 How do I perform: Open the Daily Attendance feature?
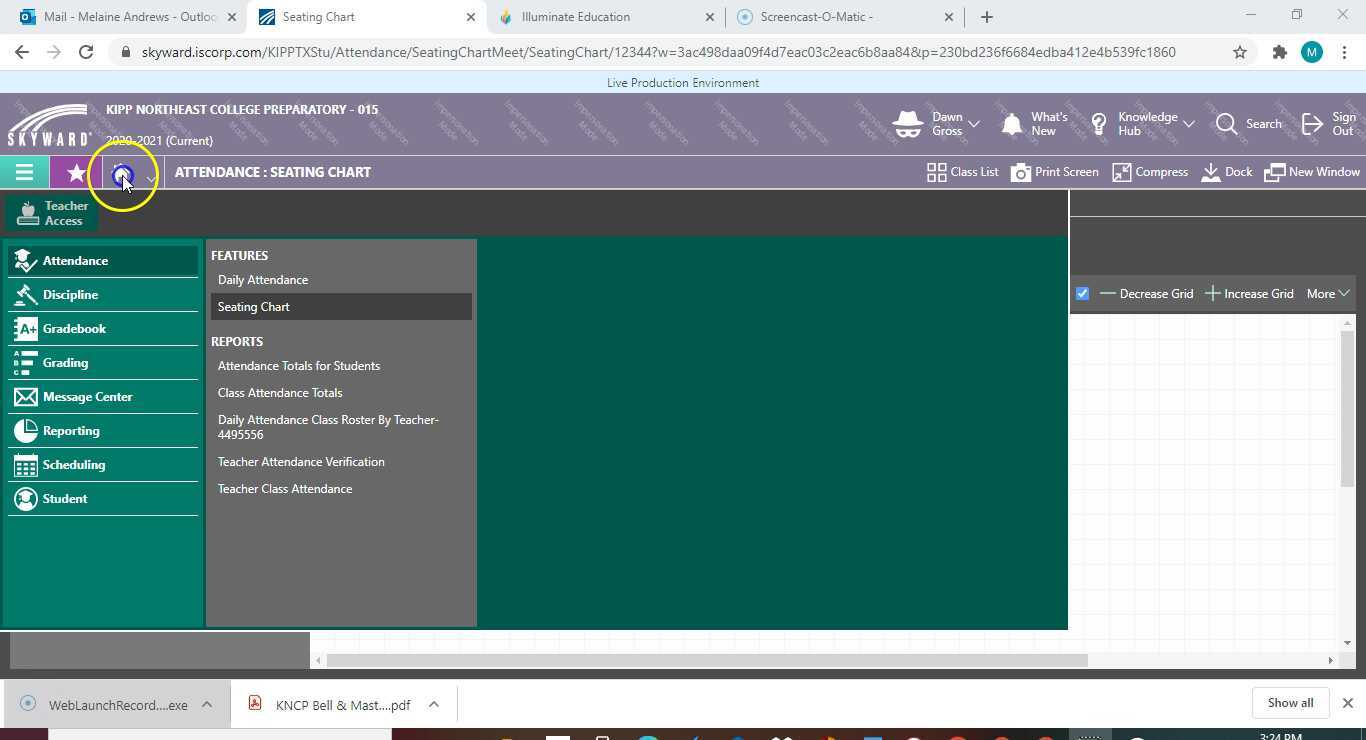coord(262,279)
